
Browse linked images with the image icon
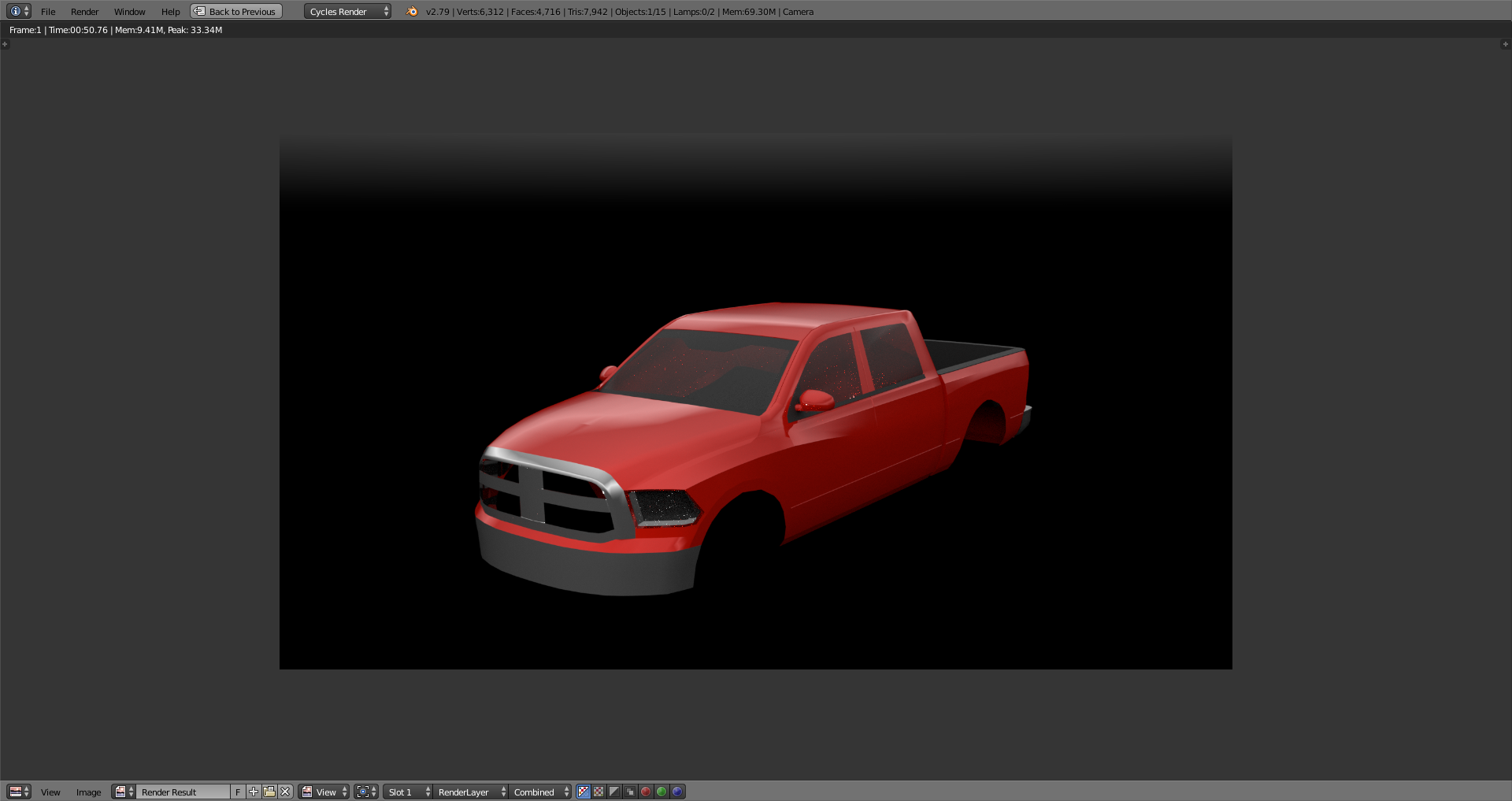pyautogui.click(x=124, y=792)
